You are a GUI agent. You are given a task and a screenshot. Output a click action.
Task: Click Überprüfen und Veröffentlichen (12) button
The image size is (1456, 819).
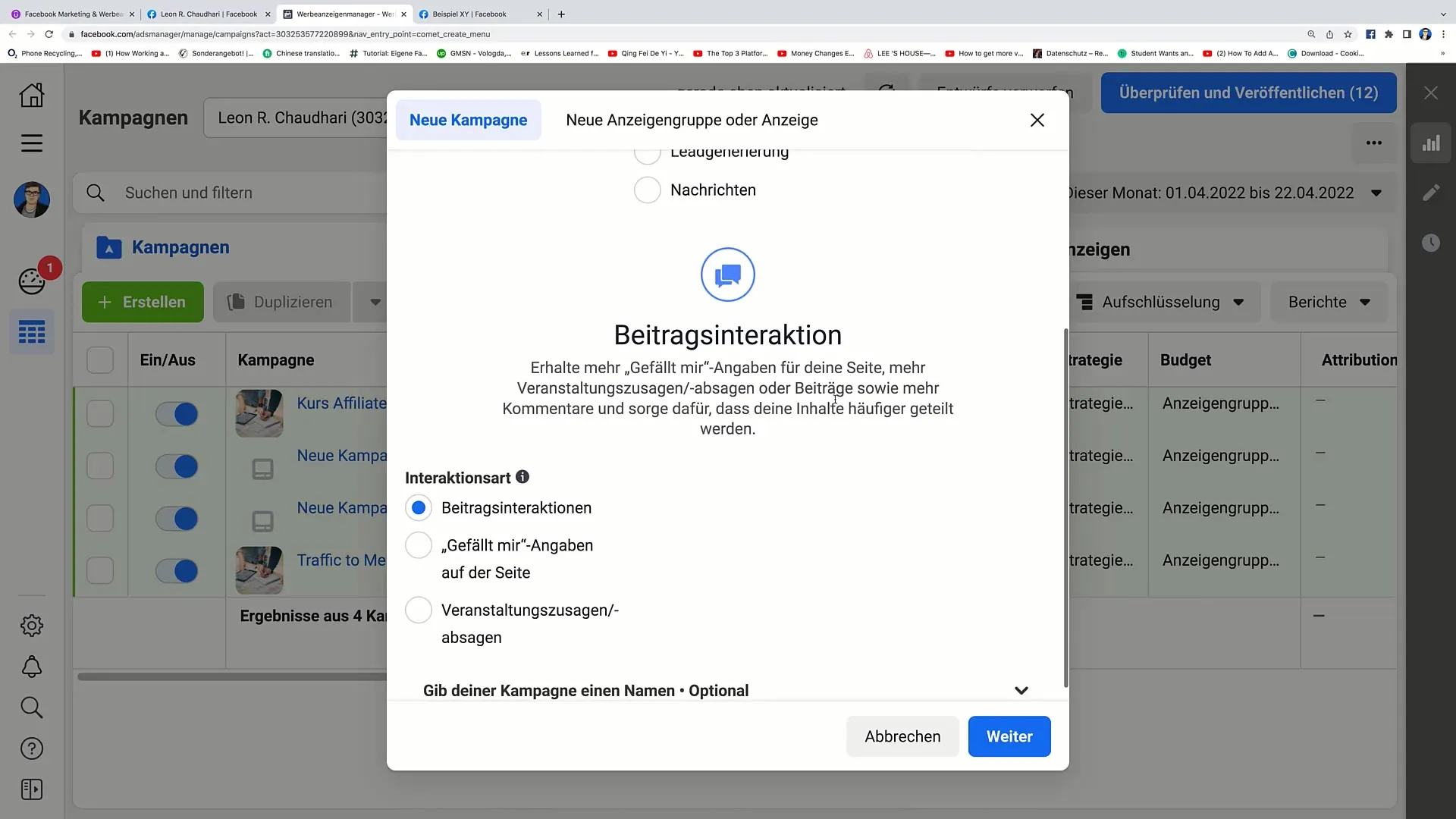(1248, 93)
